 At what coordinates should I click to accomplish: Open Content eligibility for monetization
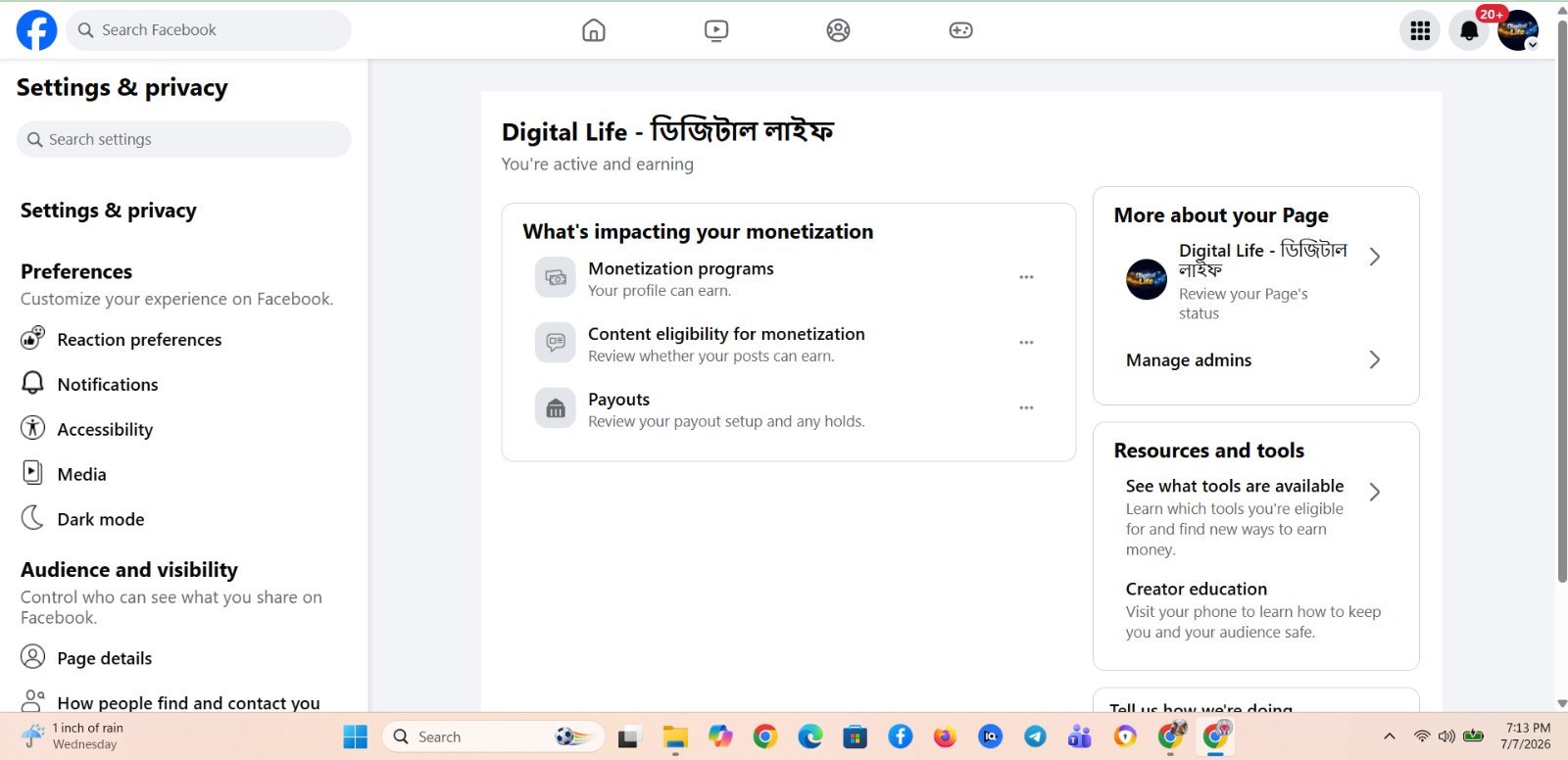coord(788,344)
